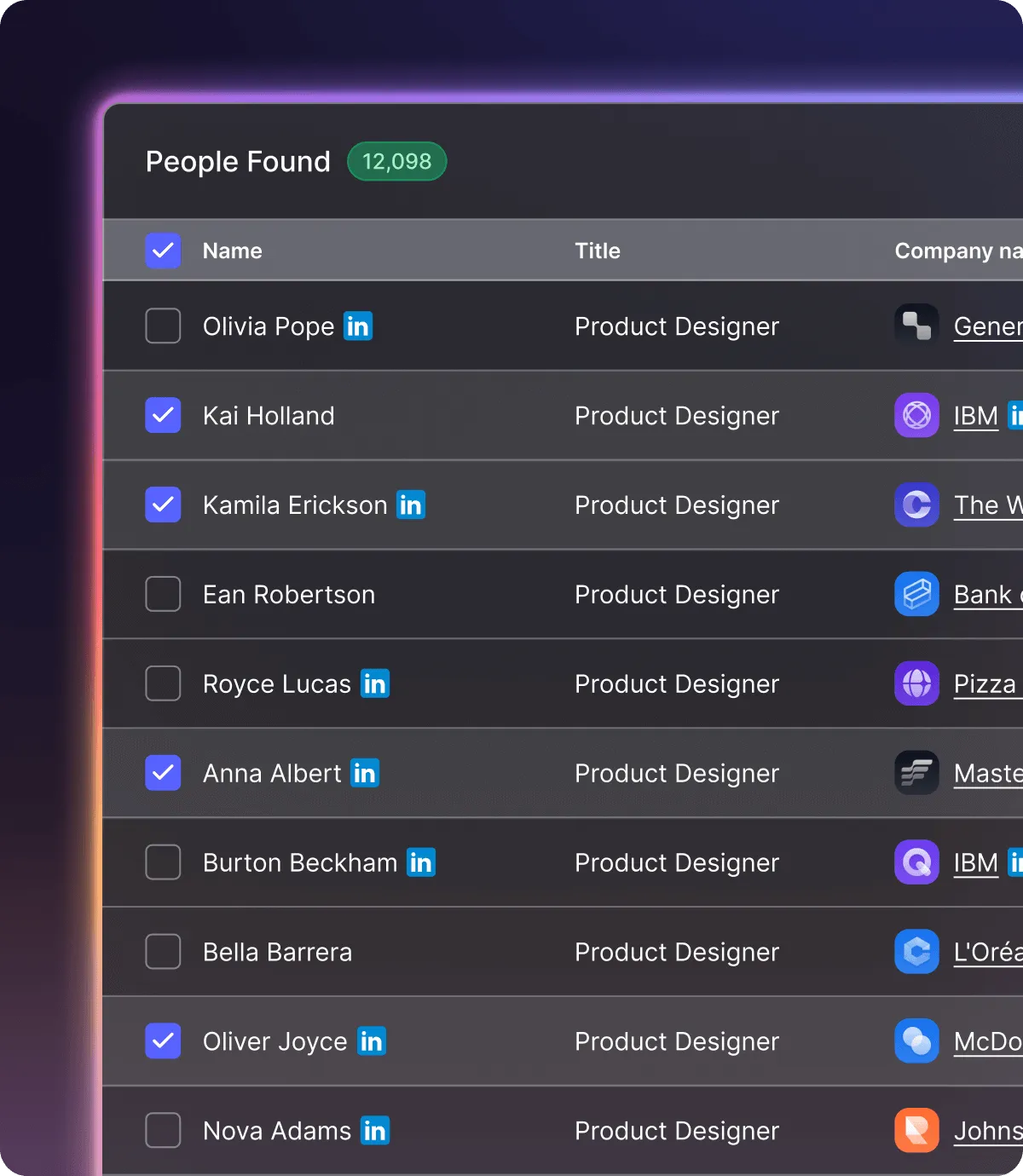Open company link in Nova Adams row

[x=988, y=1132]
